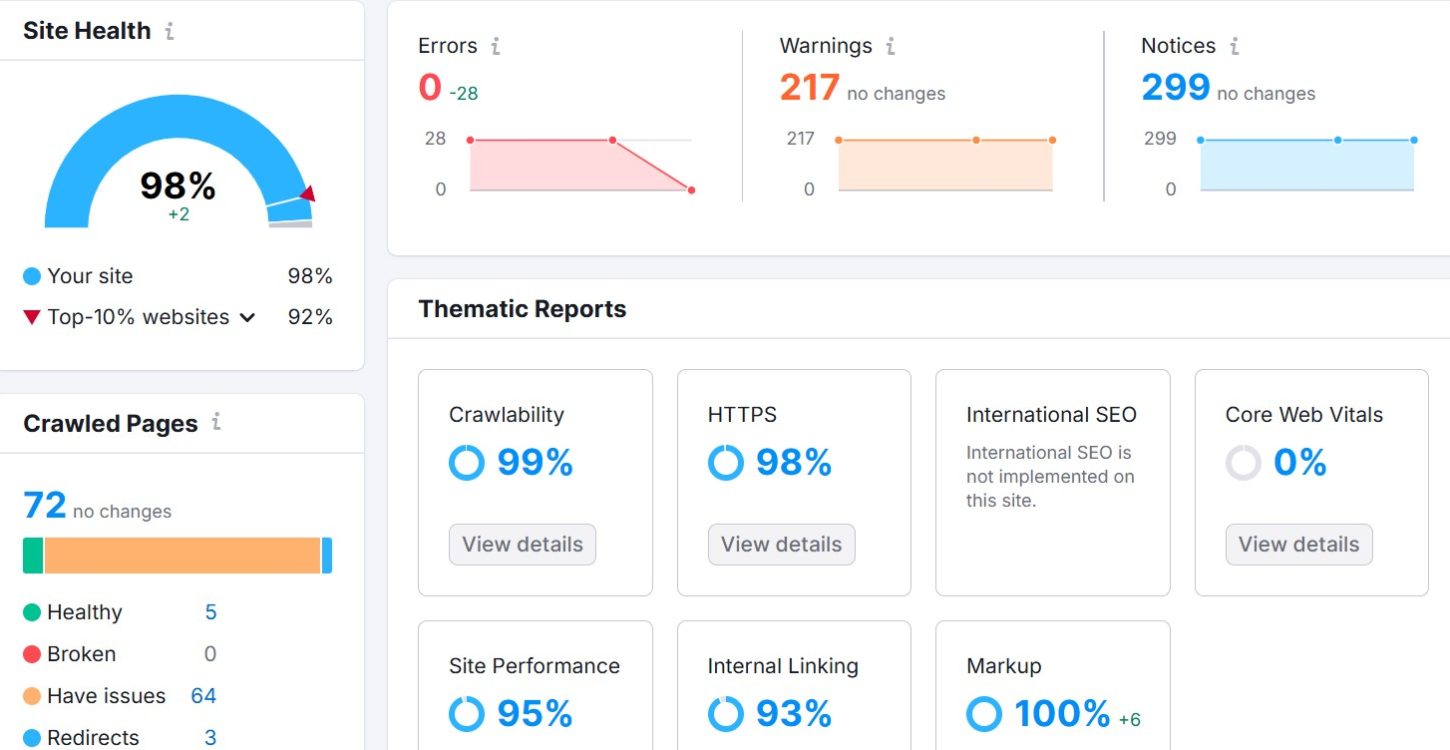
Task: Open the 217 warnings count
Action: coord(809,88)
